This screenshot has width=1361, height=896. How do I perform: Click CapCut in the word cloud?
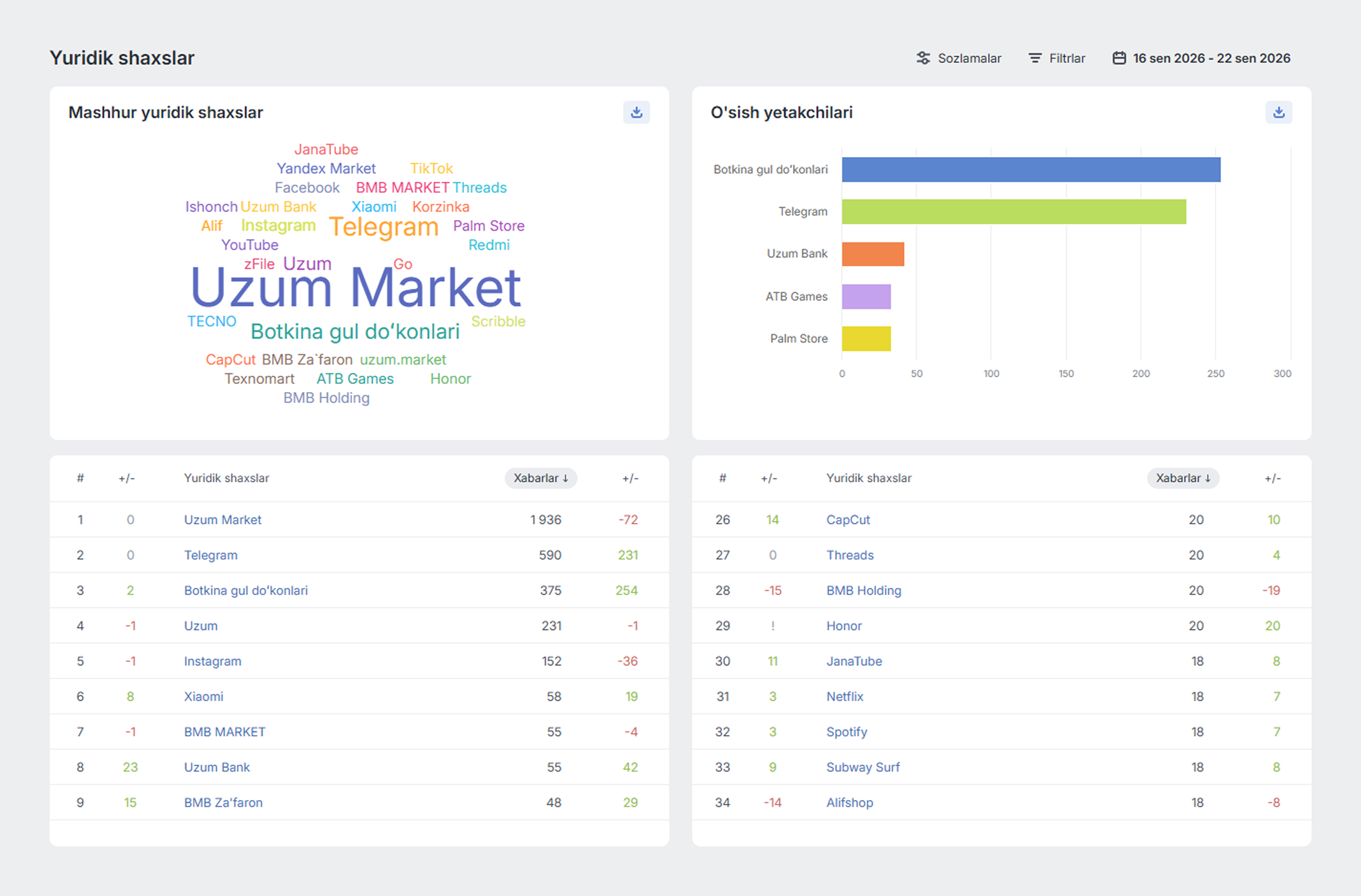[231, 360]
